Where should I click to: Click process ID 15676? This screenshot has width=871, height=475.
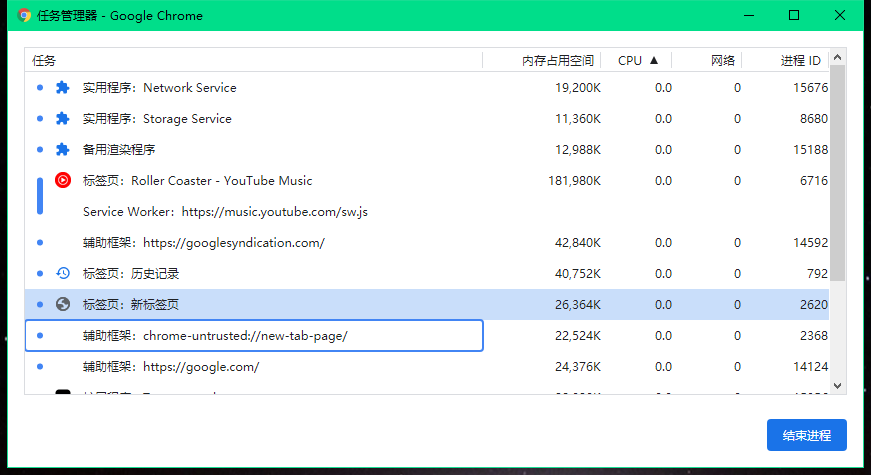[810, 88]
